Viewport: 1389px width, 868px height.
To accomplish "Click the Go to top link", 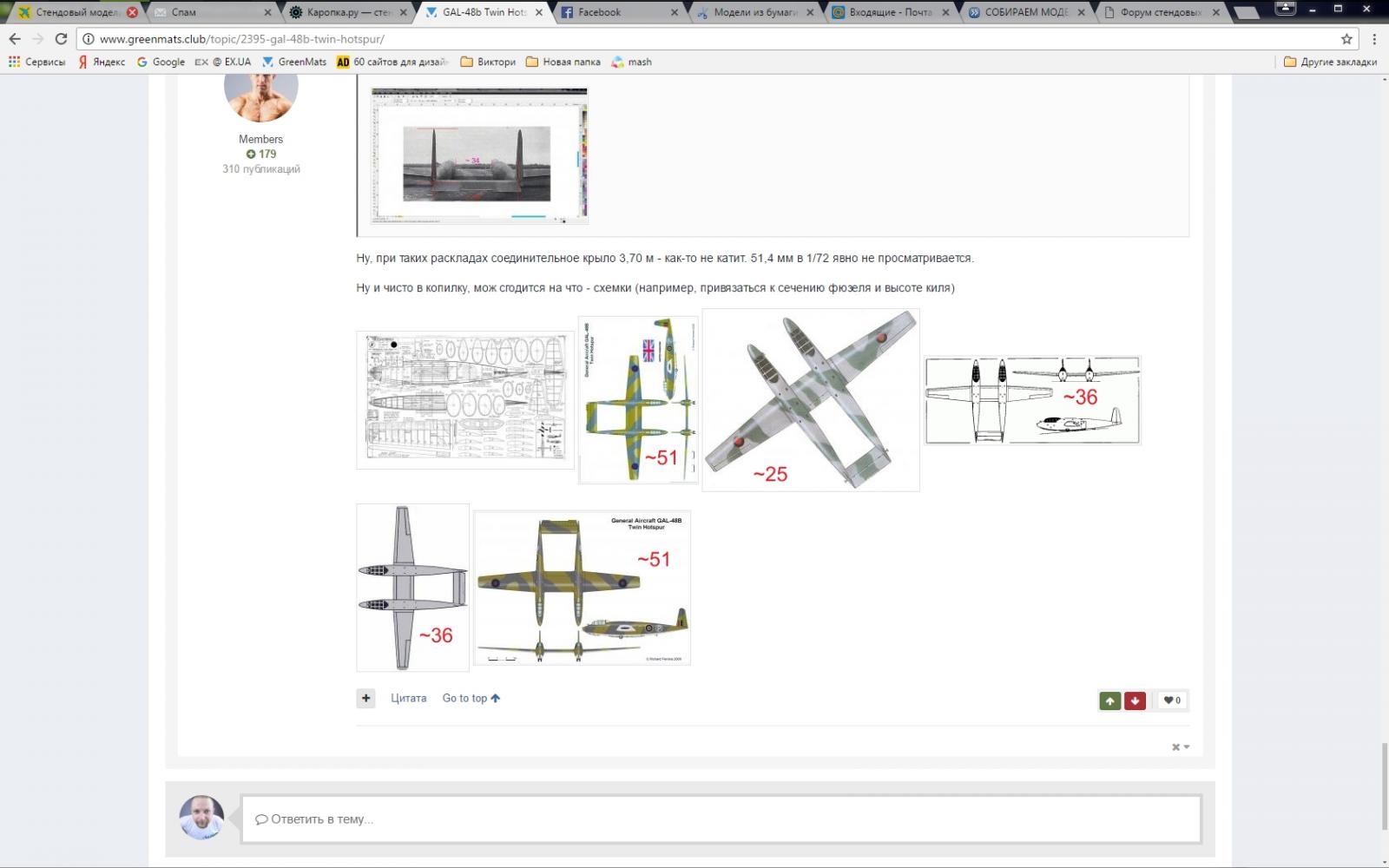I will point(471,698).
